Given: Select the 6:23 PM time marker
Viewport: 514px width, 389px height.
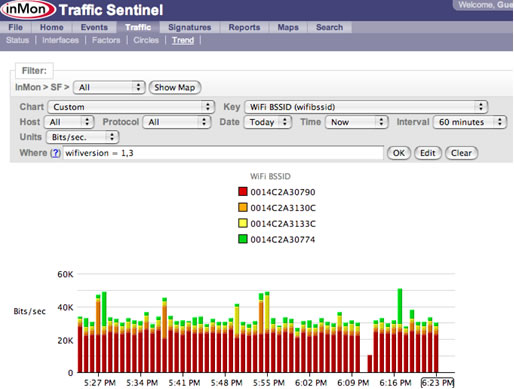Looking at the screenshot, I should coord(437,383).
